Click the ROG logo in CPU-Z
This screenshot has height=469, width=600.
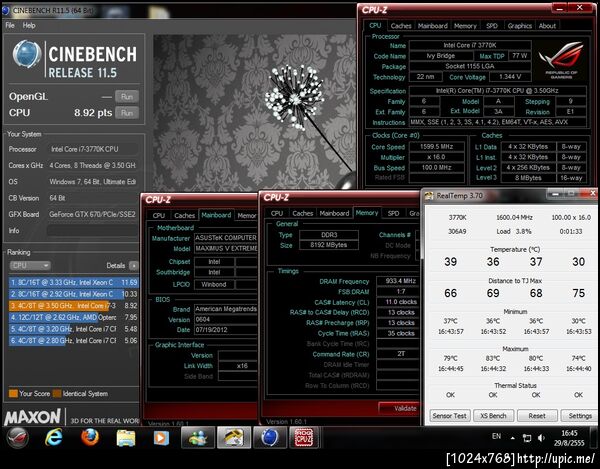tap(561, 60)
